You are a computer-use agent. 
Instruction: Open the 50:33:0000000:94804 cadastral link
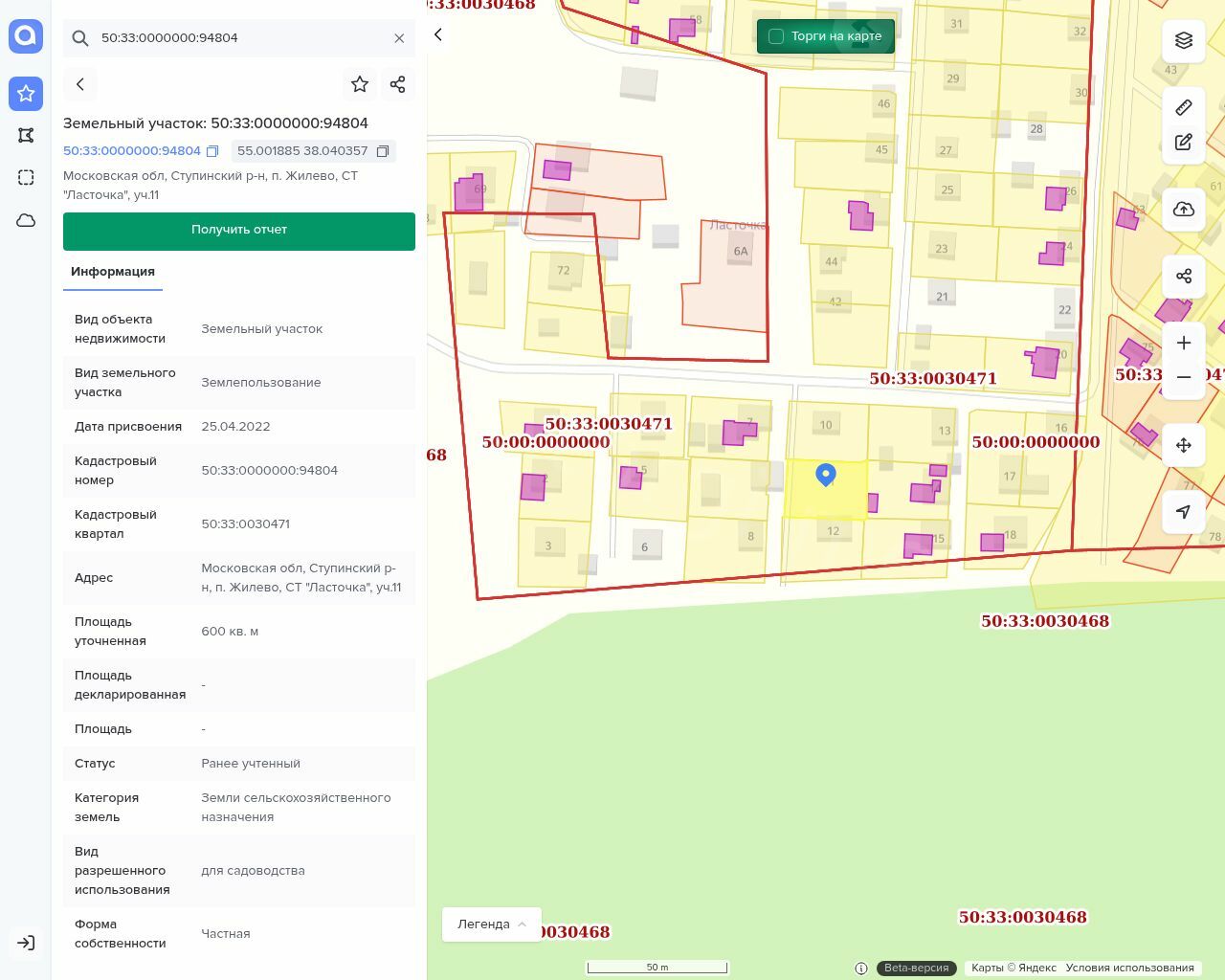click(x=132, y=151)
